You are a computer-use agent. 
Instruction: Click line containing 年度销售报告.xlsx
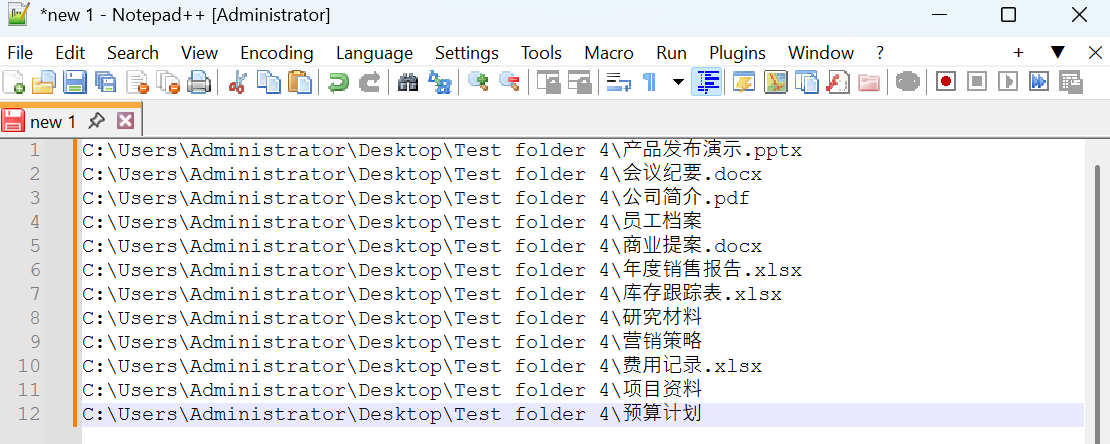click(583, 271)
